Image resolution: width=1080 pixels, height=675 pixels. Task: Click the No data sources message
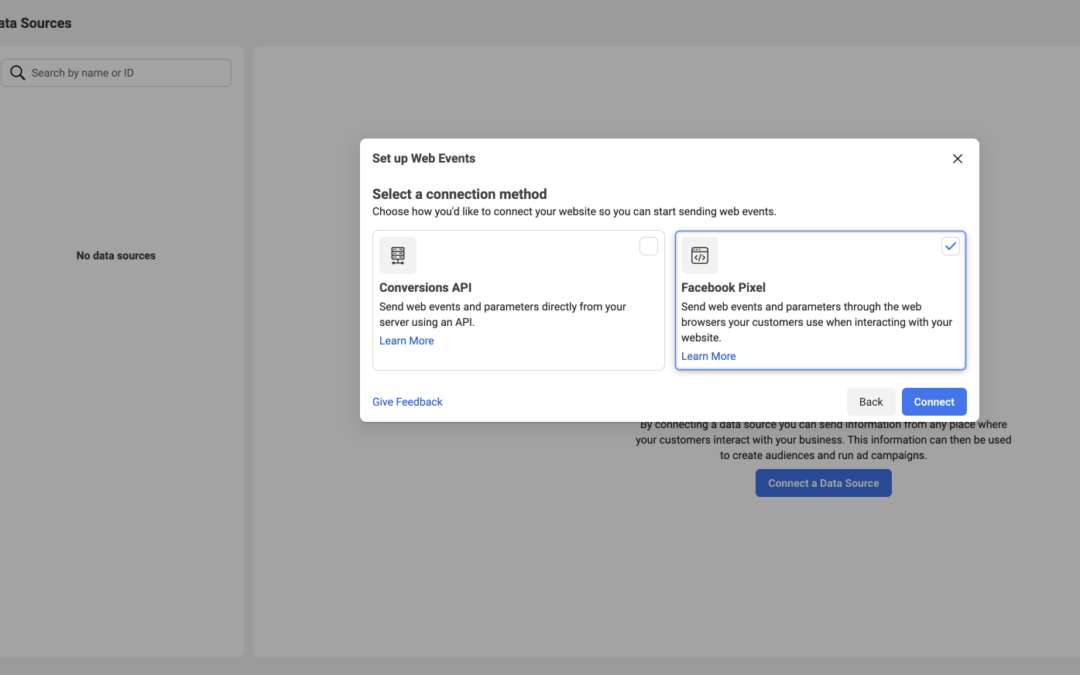tap(116, 256)
